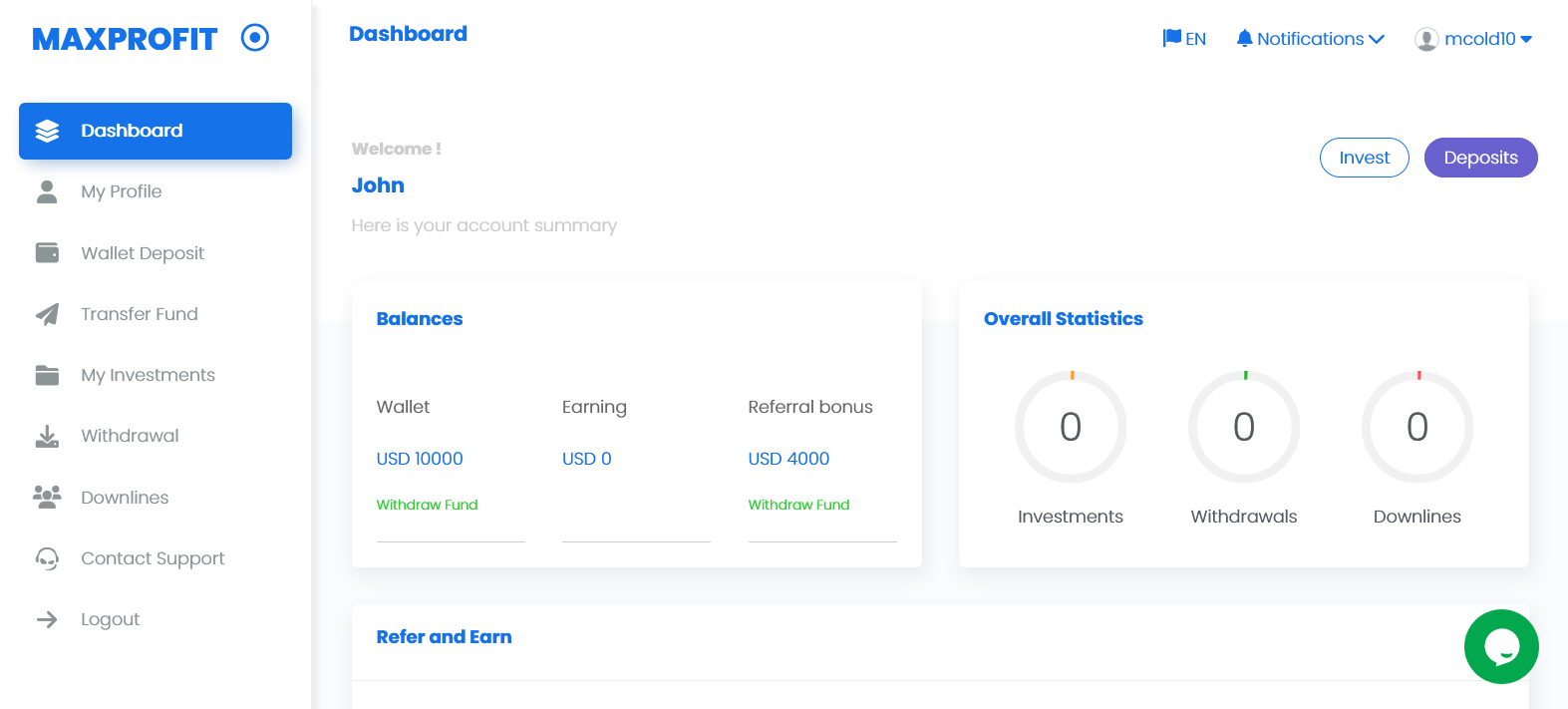Click the Wallet Deposit wallet icon

47,253
